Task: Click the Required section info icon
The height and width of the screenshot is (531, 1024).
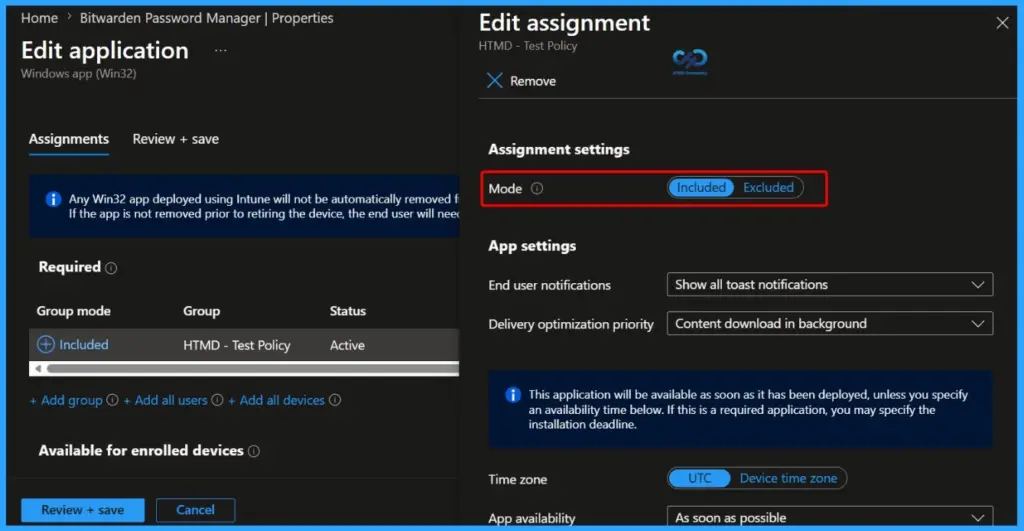Action: click(x=111, y=268)
